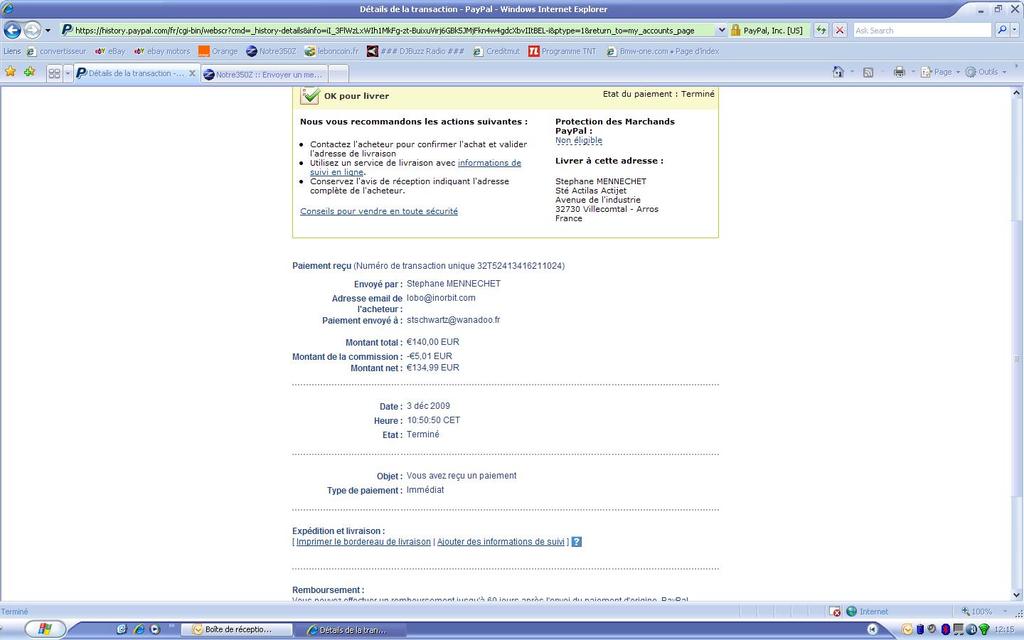Click the Stop loading red X icon
The image size is (1024, 640).
click(839, 30)
